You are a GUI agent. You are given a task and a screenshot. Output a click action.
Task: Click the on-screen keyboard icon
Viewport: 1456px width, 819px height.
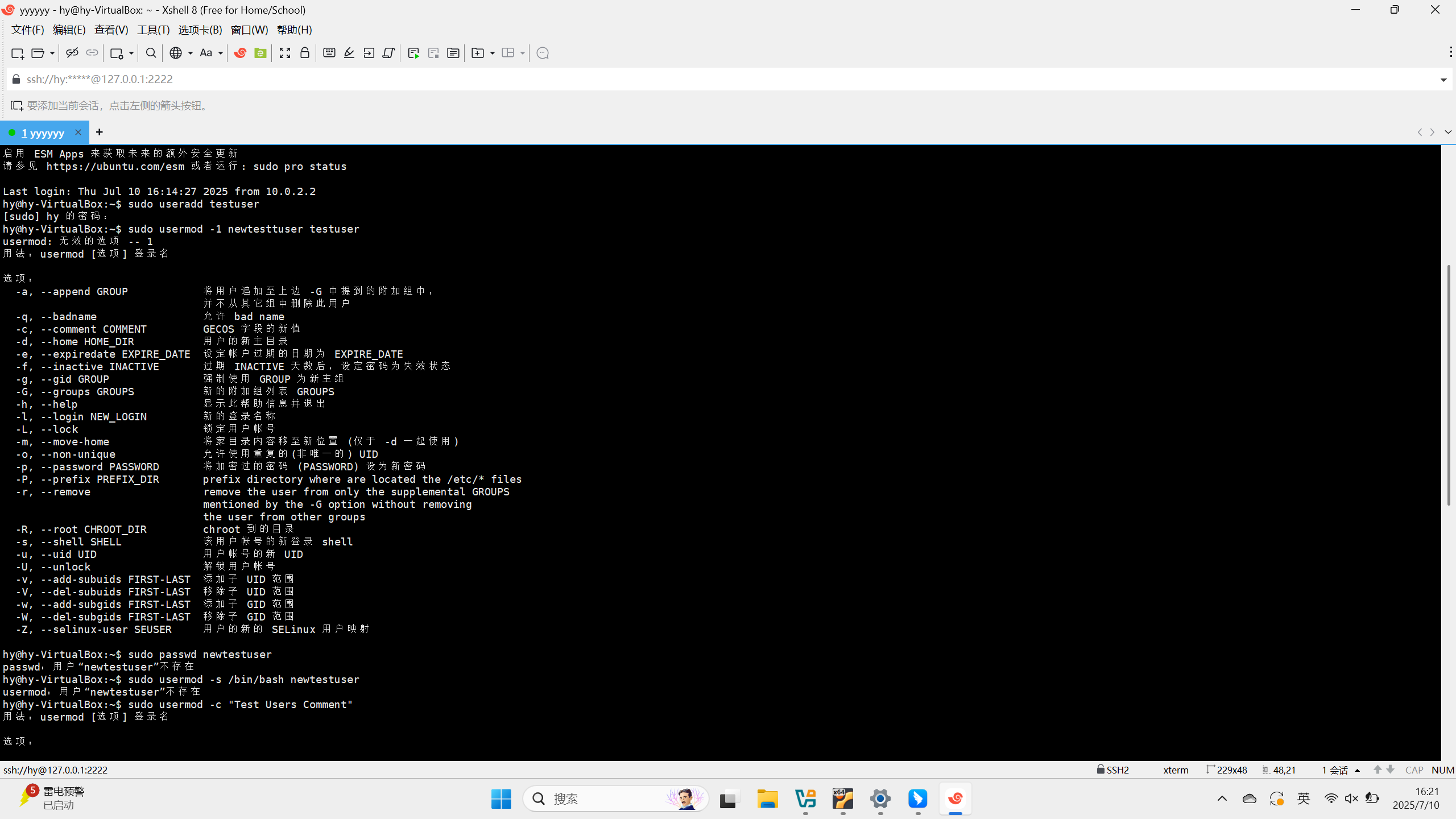click(329, 53)
